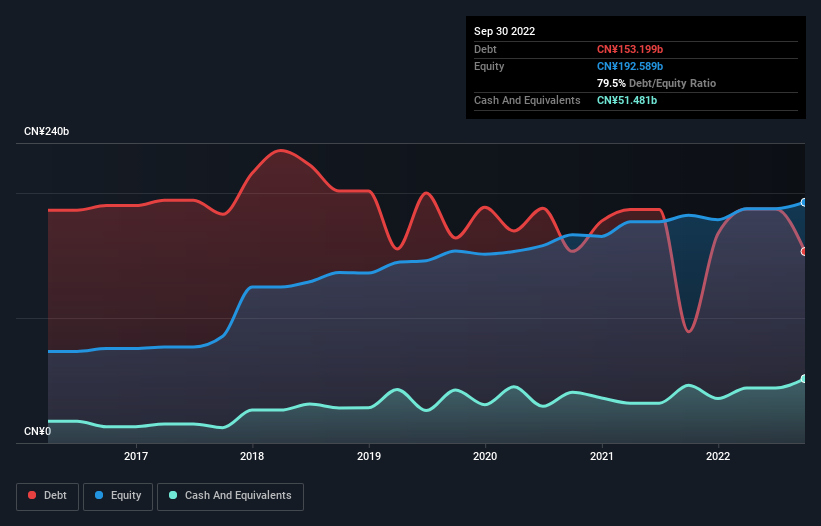Click the Equity value CN¥192.589b

point(630,66)
